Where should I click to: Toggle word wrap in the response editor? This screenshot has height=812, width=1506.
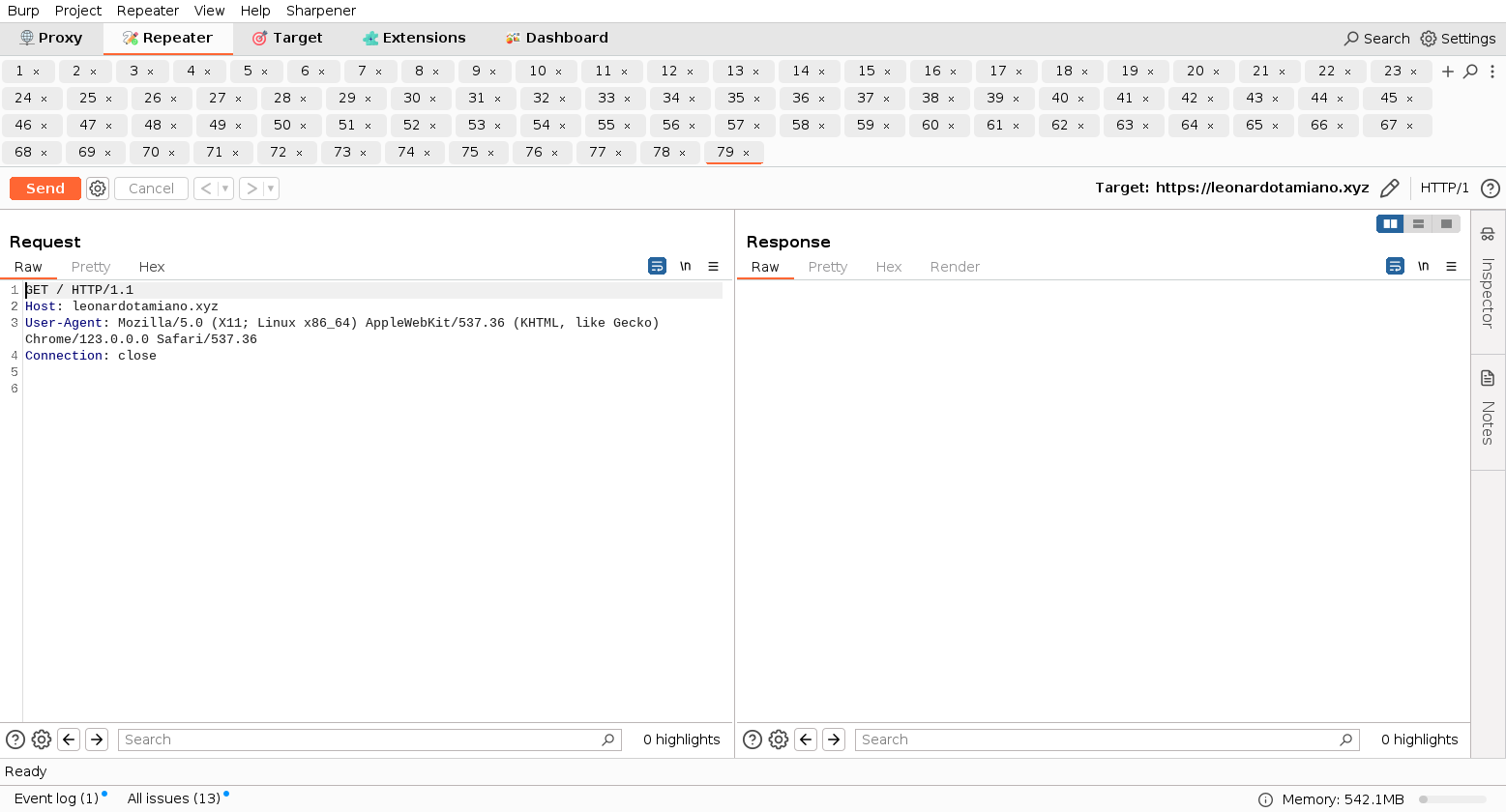tap(1395, 266)
